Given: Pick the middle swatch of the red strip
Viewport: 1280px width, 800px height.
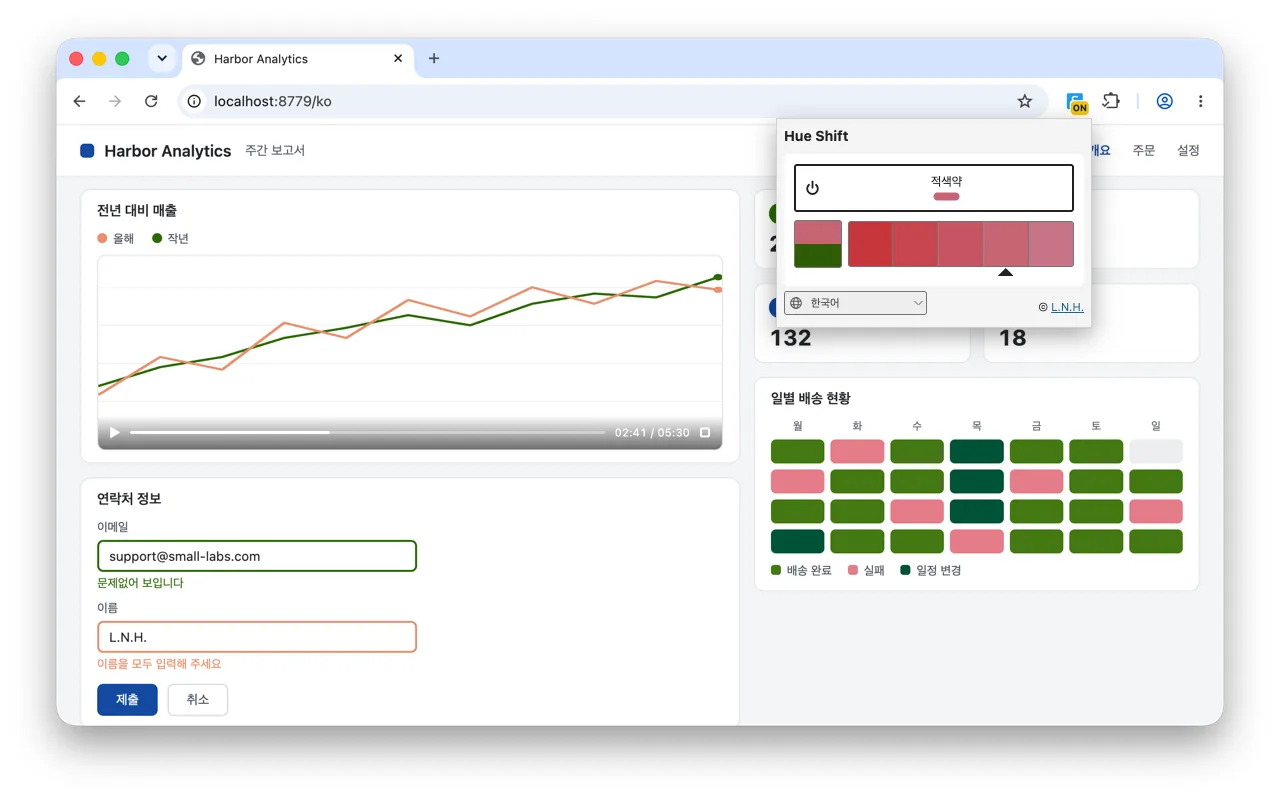Looking at the screenshot, I should click(960, 244).
